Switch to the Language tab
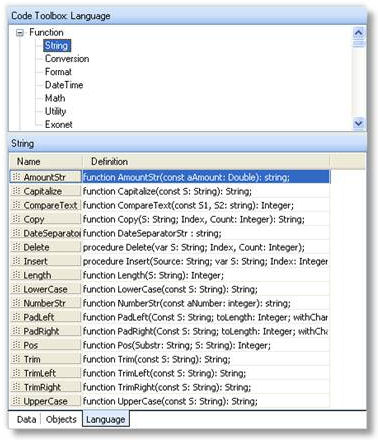The width and height of the screenshot is (378, 440). pyautogui.click(x=106, y=419)
